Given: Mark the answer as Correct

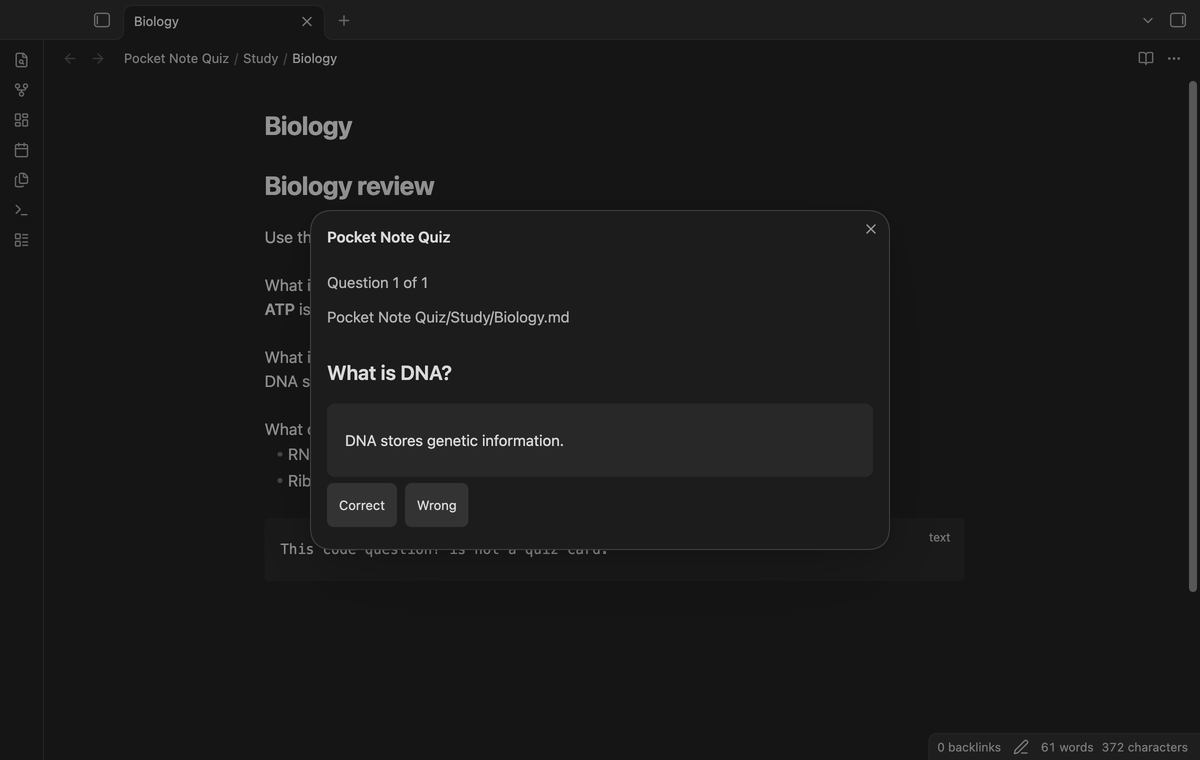Looking at the screenshot, I should pyautogui.click(x=362, y=505).
